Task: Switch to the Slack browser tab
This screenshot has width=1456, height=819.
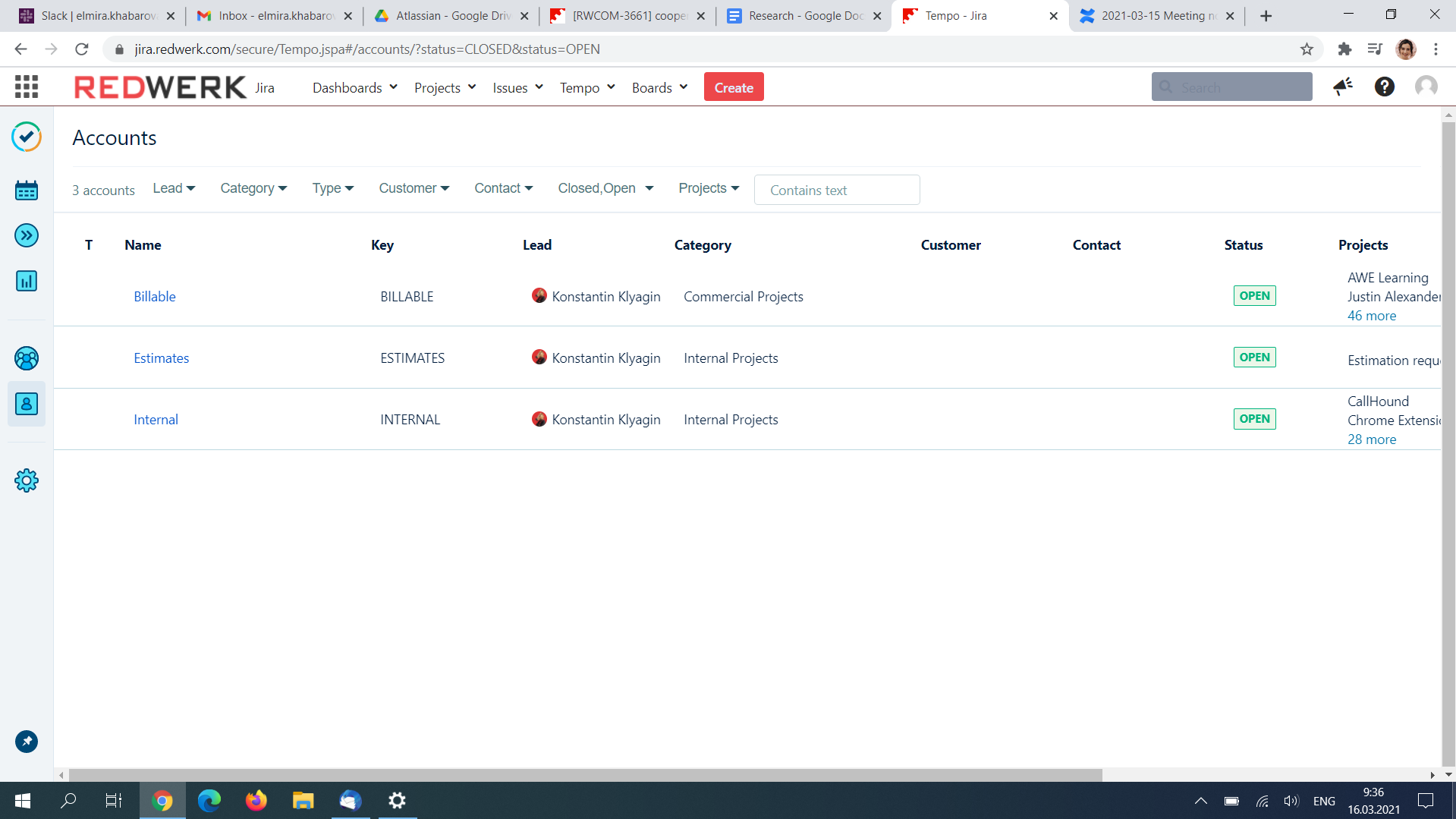Action: 96,16
